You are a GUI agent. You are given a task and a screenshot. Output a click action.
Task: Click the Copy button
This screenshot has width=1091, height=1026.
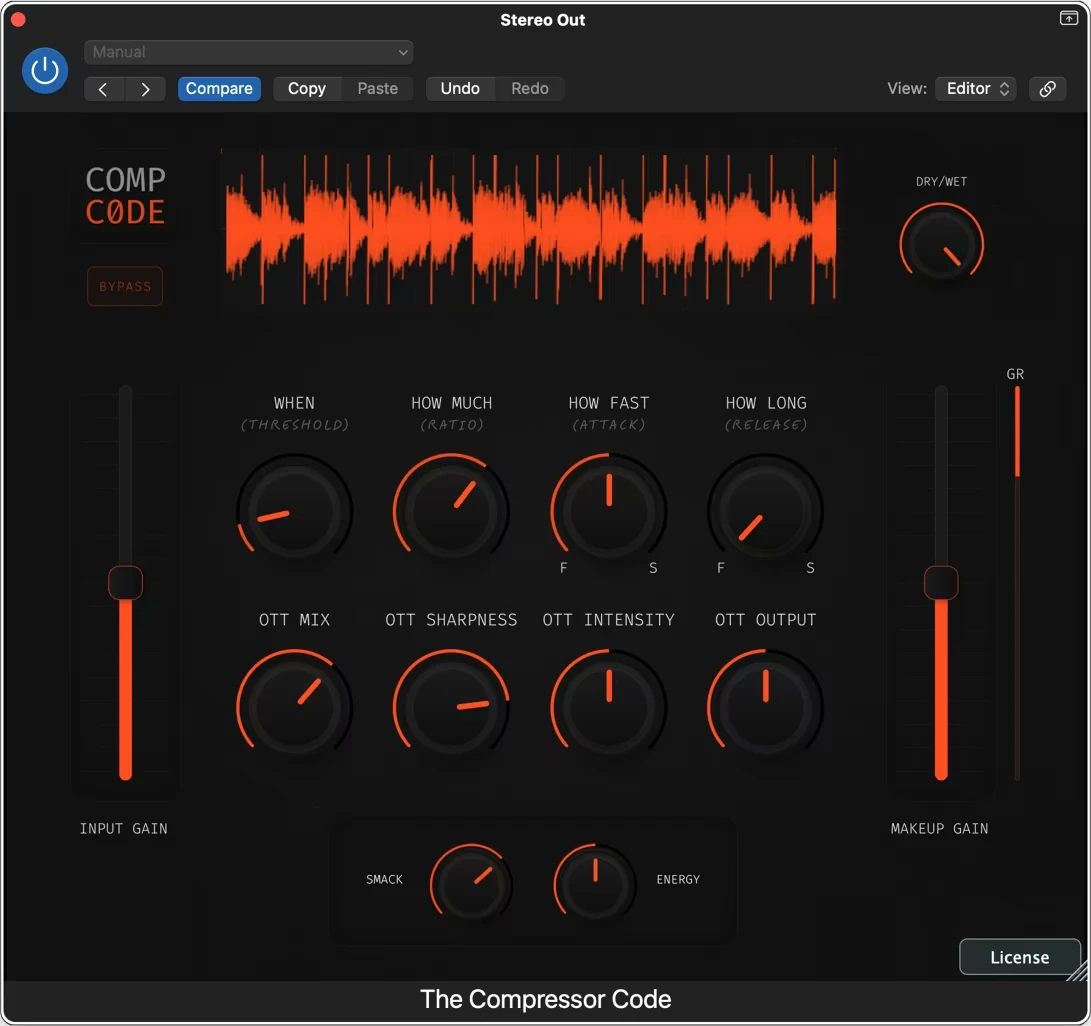click(307, 89)
